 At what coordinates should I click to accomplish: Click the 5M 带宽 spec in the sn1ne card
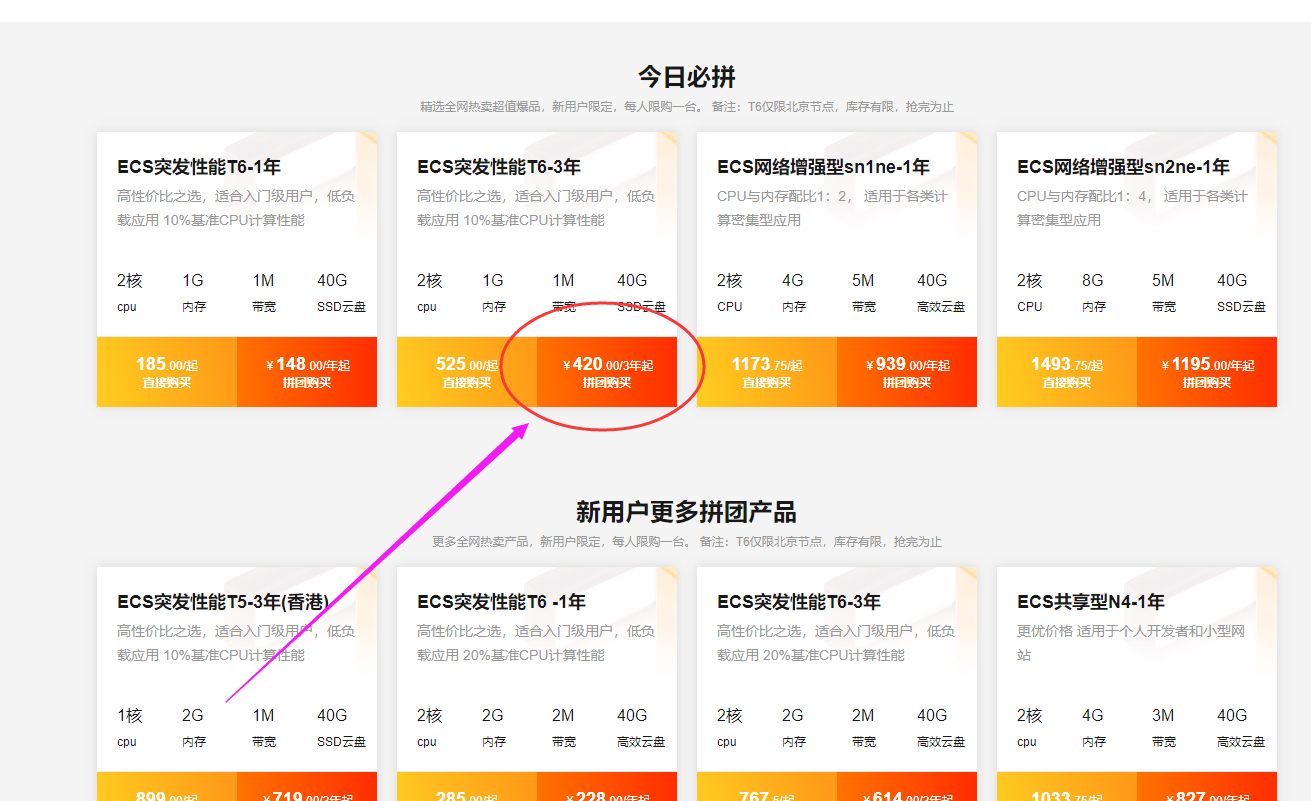coord(864,292)
